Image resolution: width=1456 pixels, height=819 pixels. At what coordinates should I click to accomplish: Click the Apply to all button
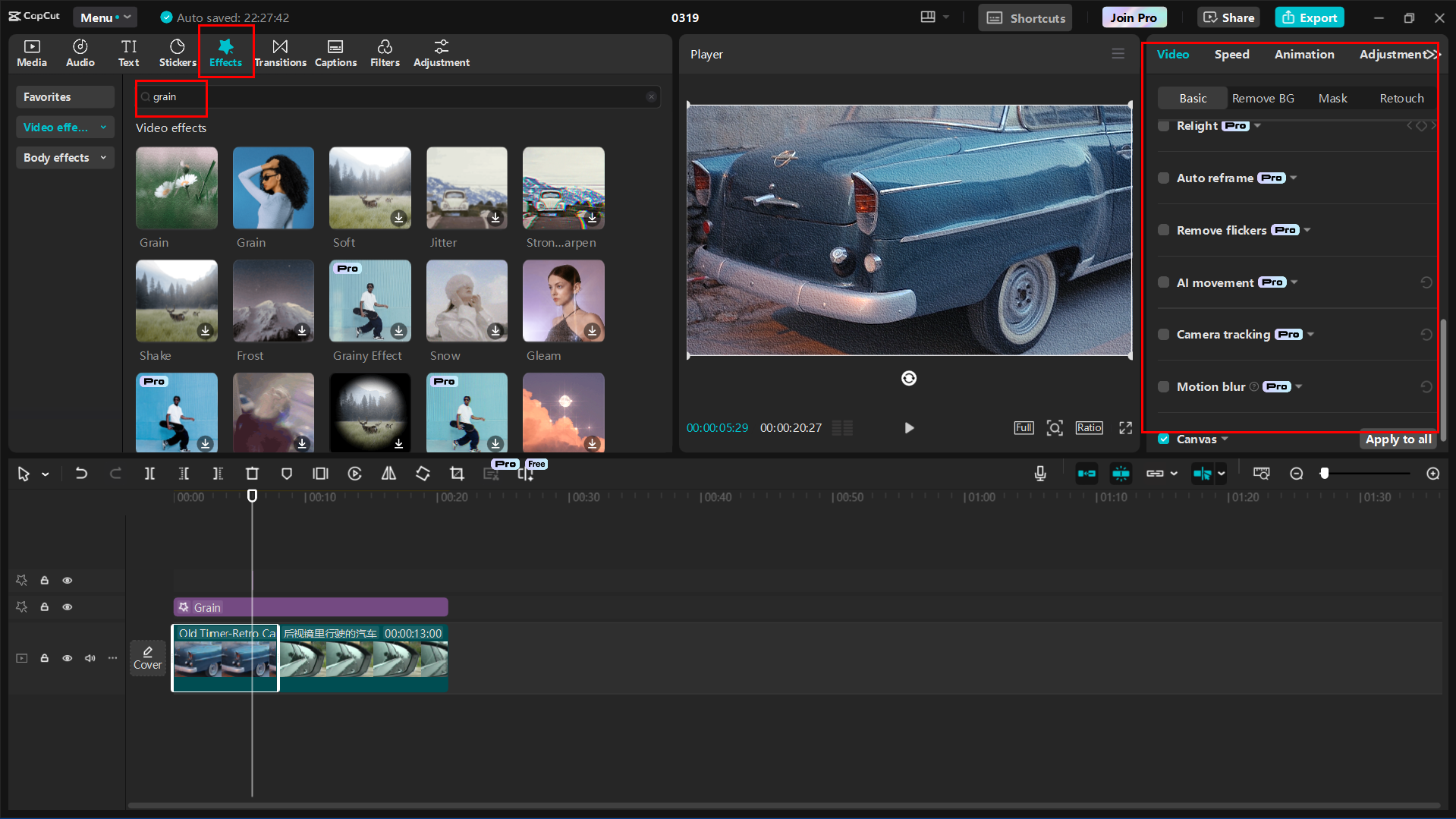[x=1398, y=439]
